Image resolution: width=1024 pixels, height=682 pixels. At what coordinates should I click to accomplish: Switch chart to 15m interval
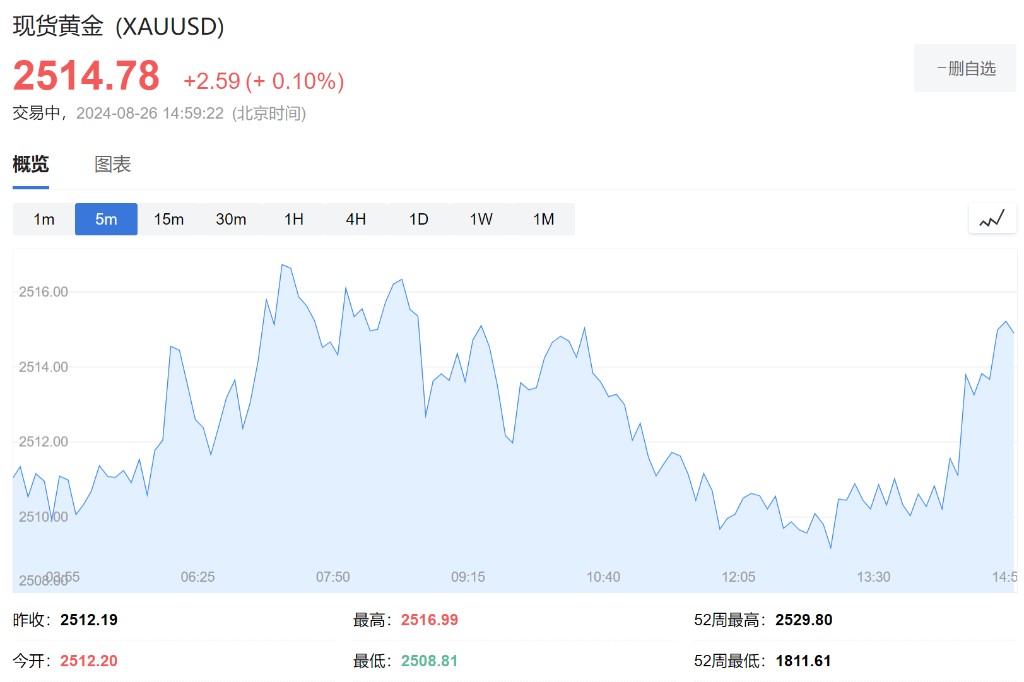click(x=168, y=219)
